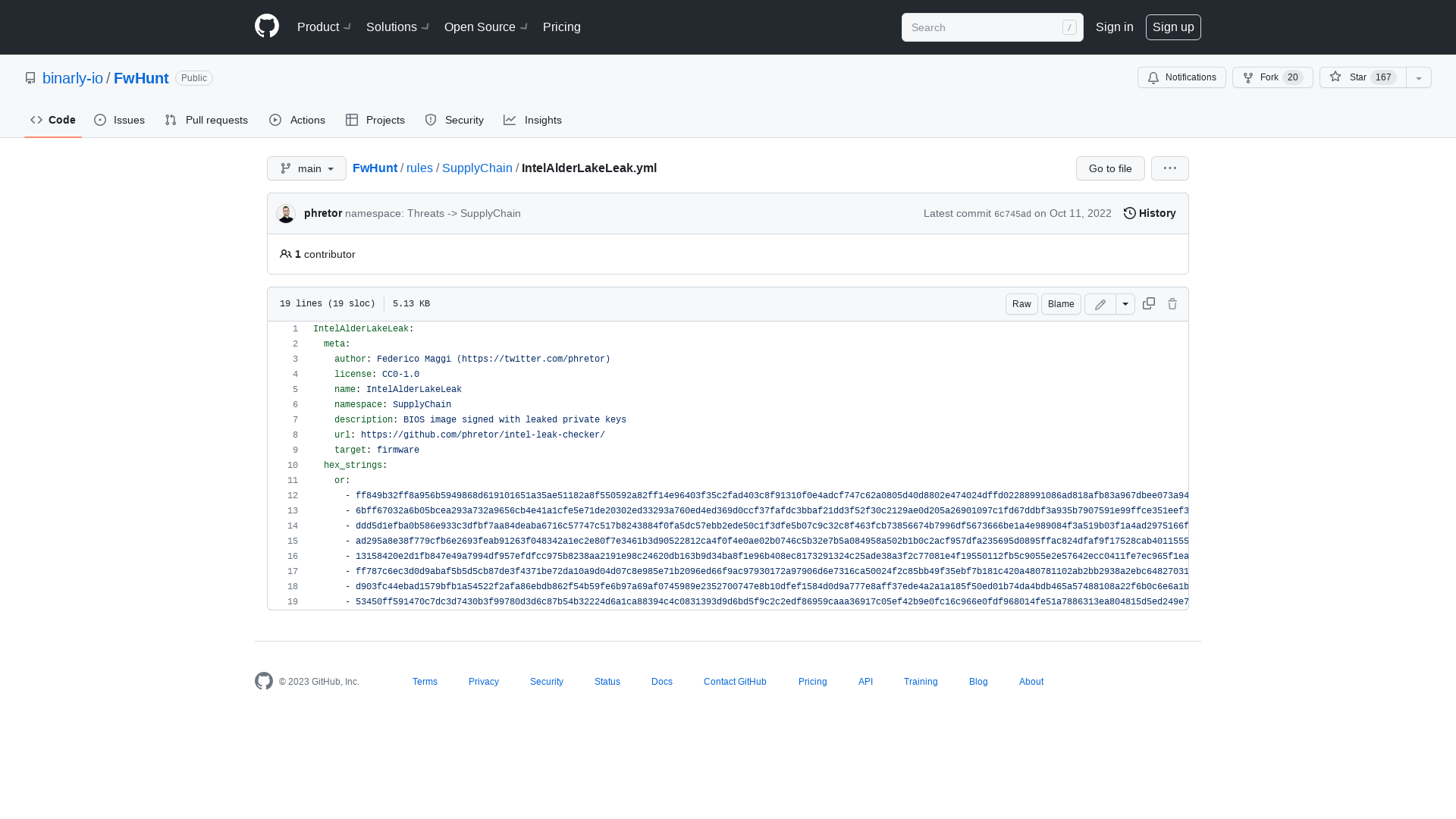
Task: Click the Sign up button
Action: 1173,27
